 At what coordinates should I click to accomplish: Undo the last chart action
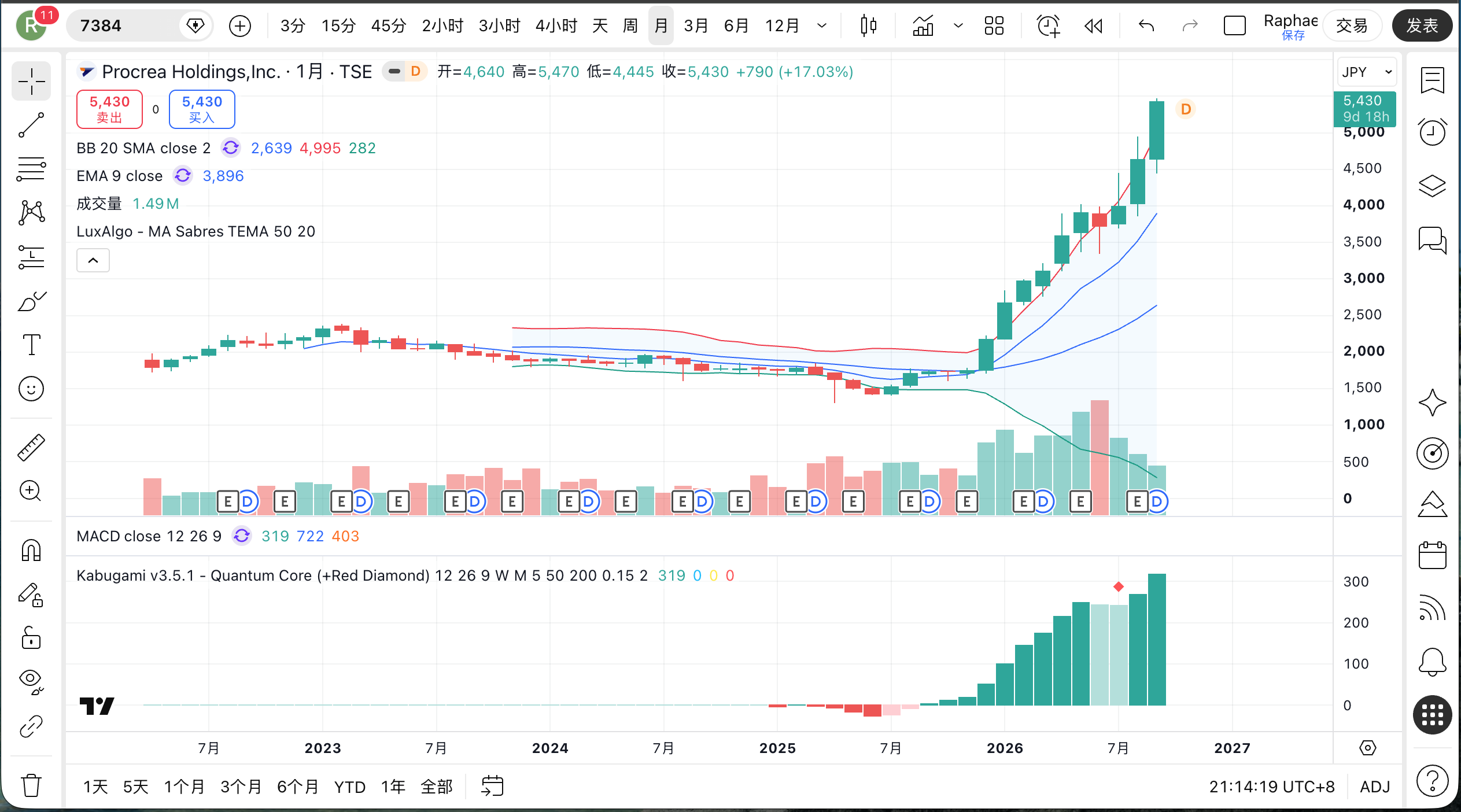(1146, 26)
